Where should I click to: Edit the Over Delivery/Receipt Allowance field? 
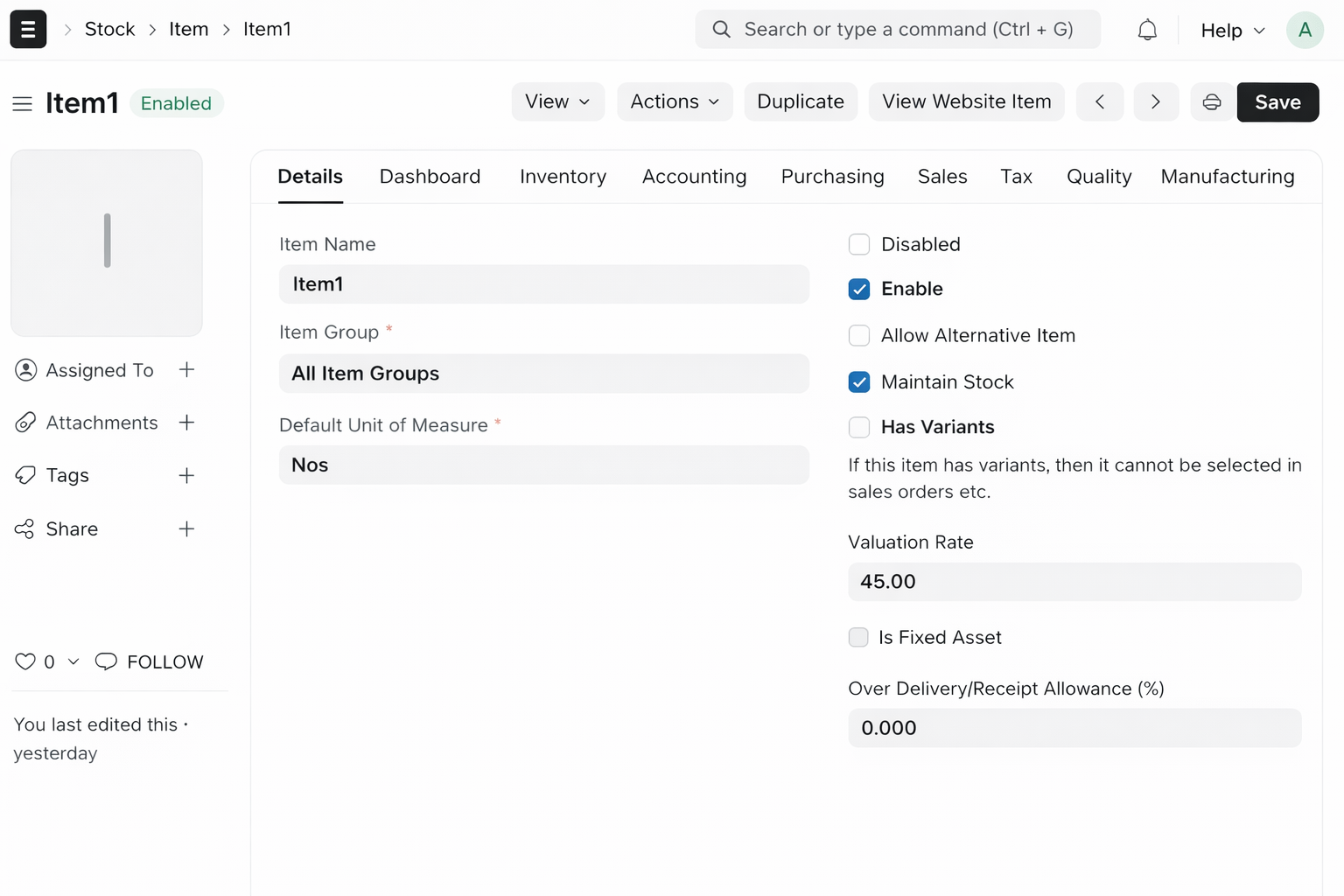click(x=1074, y=728)
